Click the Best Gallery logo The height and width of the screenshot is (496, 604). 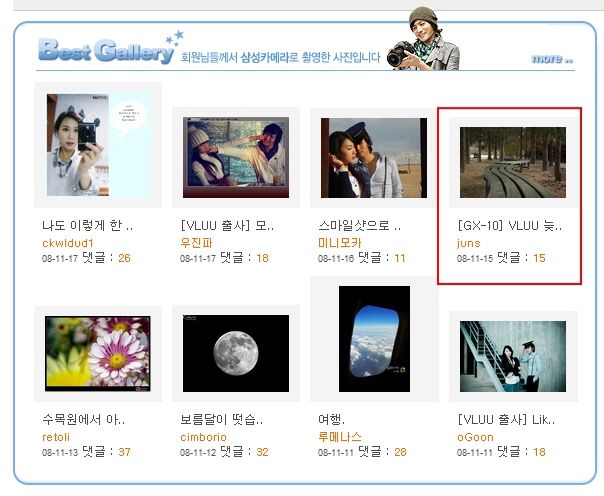tap(111, 49)
